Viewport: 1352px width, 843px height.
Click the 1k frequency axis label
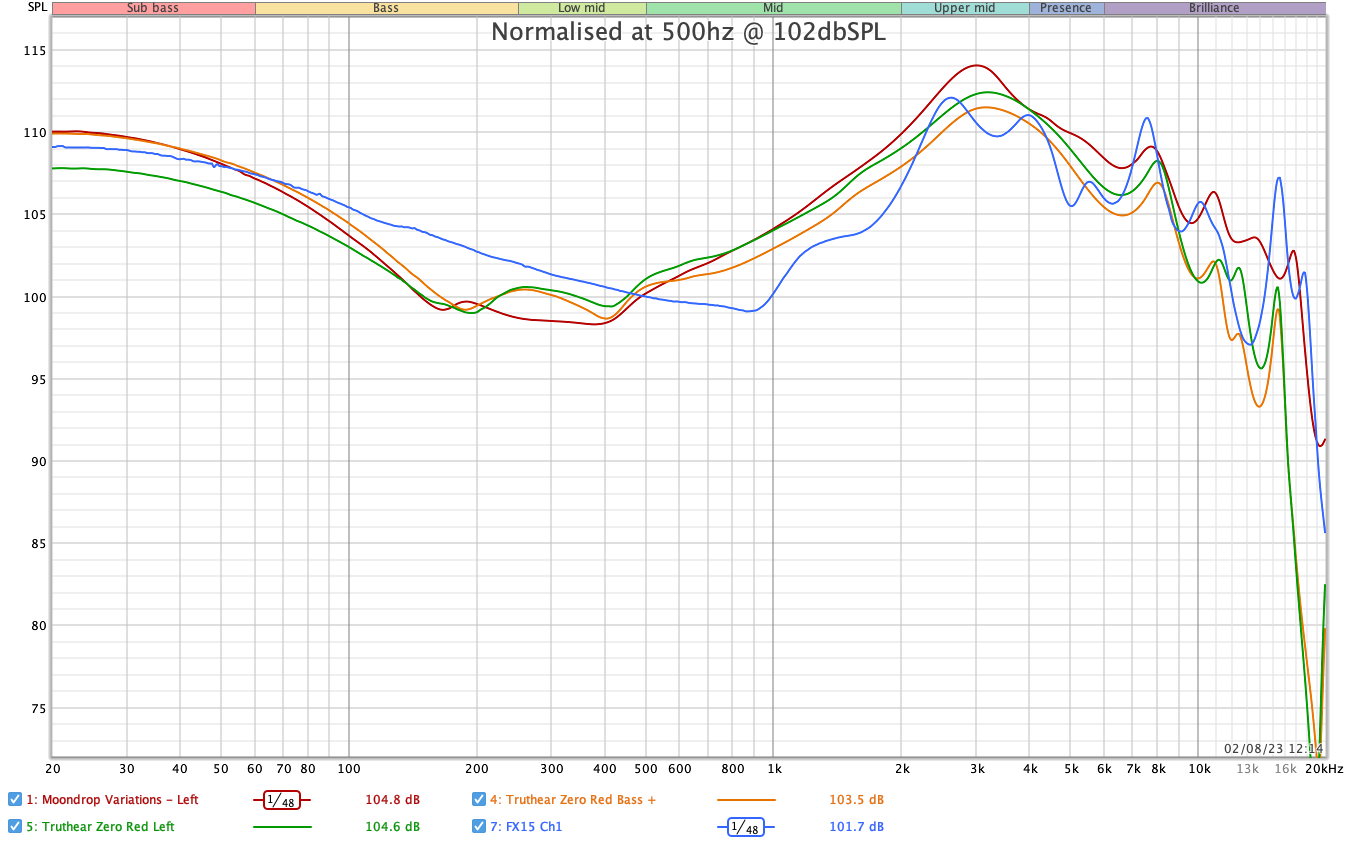point(774,769)
